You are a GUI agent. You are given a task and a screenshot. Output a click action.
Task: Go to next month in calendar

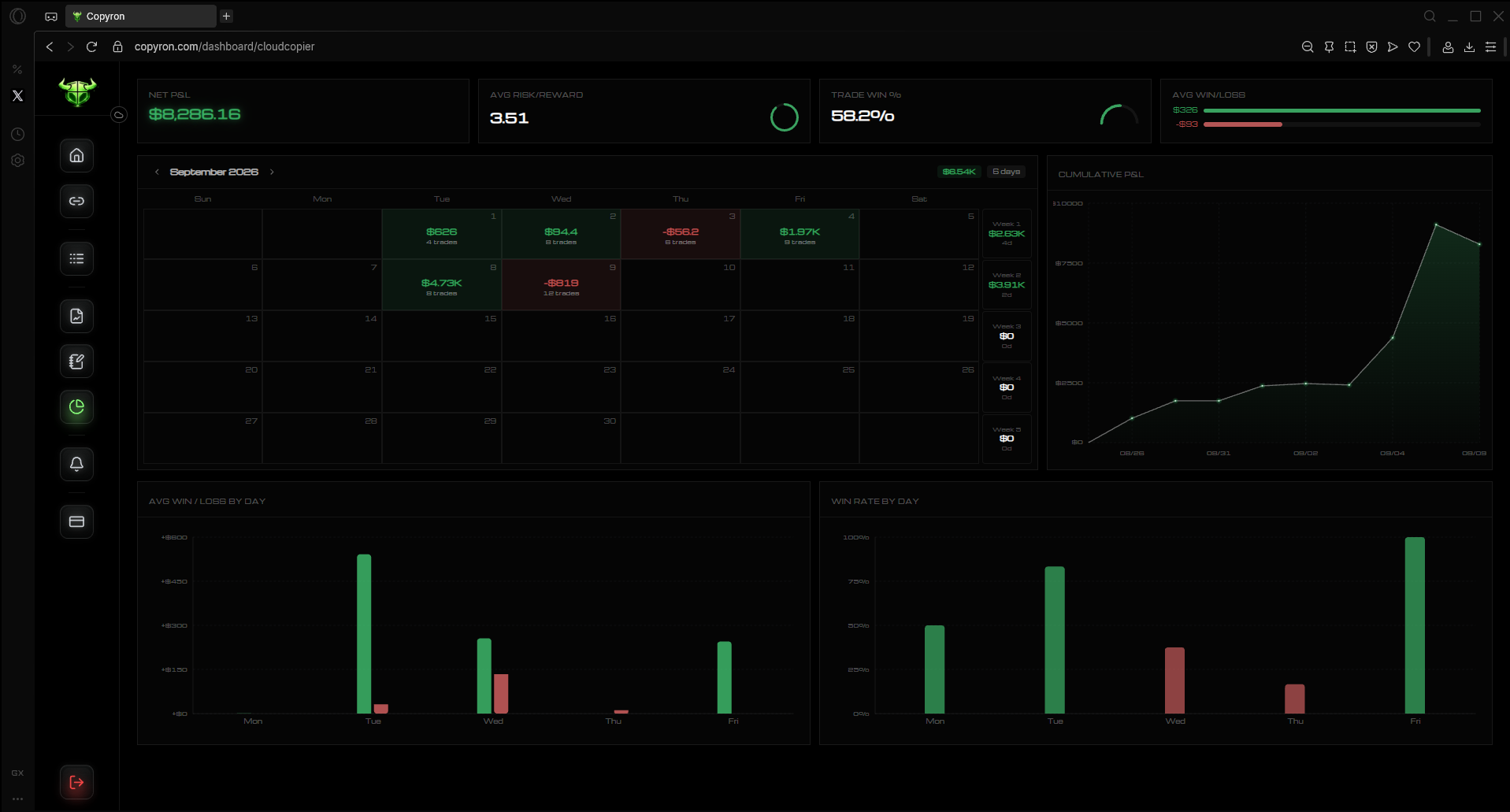[x=272, y=172]
